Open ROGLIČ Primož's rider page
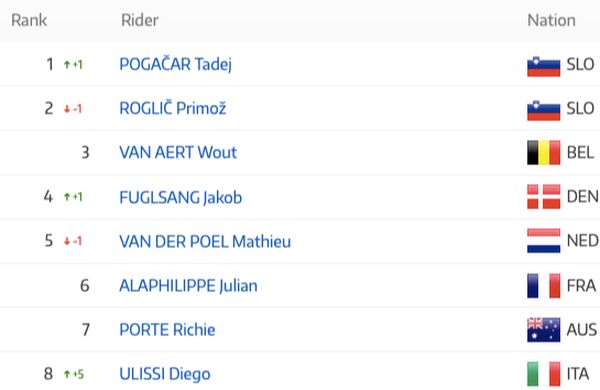Viewport: 600px width, 390px height. click(x=173, y=108)
